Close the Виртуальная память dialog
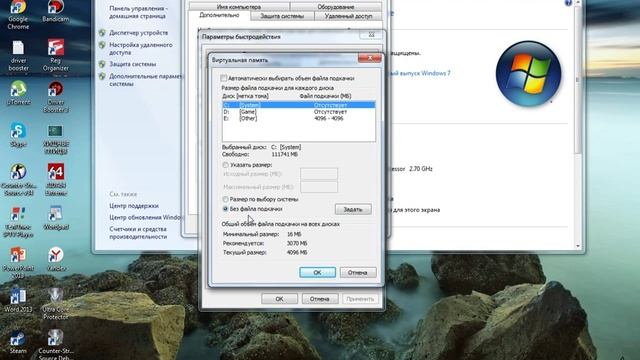Screen dimensions: 640x360 tap(369, 58)
